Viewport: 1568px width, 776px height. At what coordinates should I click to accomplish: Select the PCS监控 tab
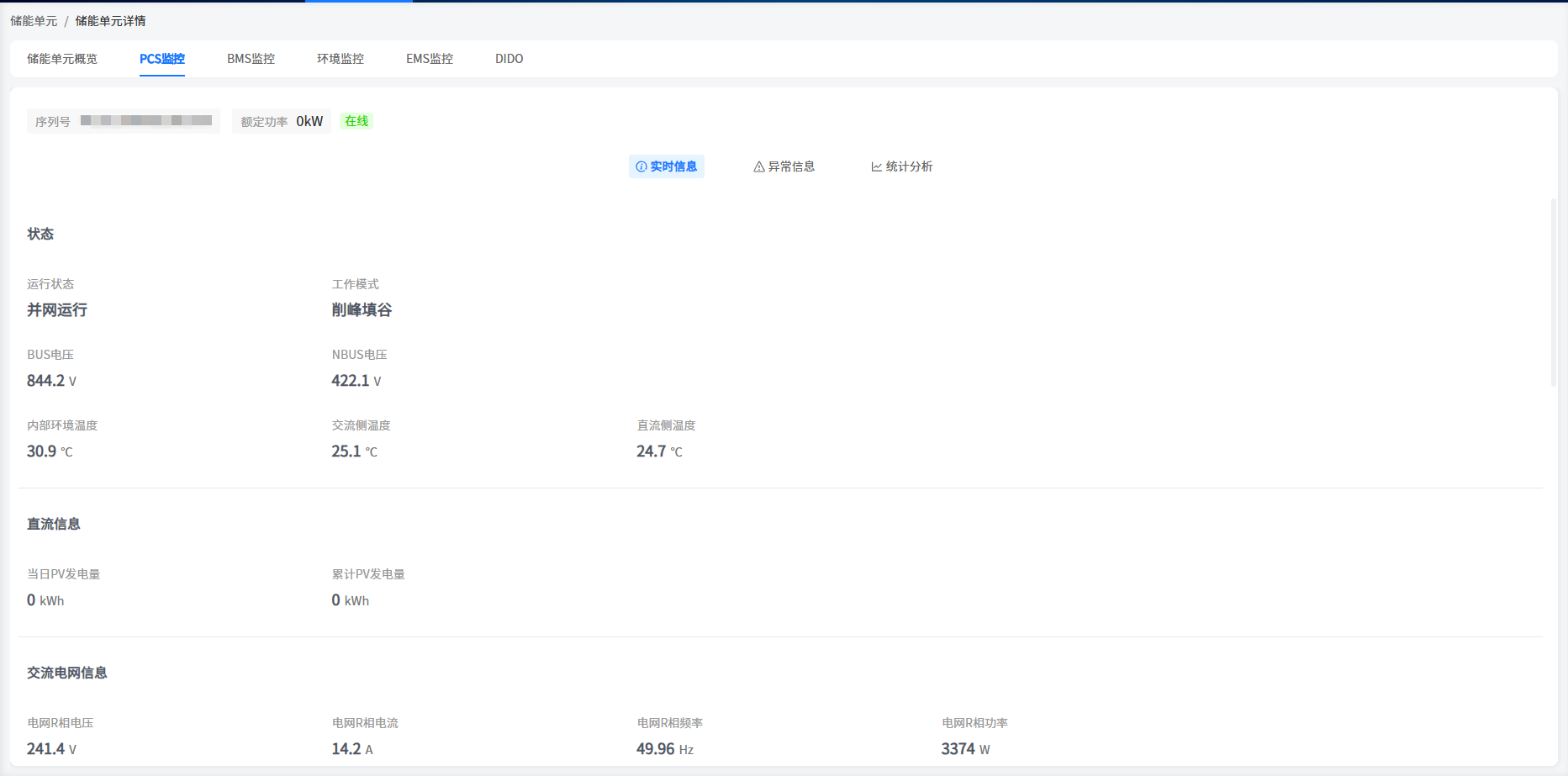[x=162, y=59]
